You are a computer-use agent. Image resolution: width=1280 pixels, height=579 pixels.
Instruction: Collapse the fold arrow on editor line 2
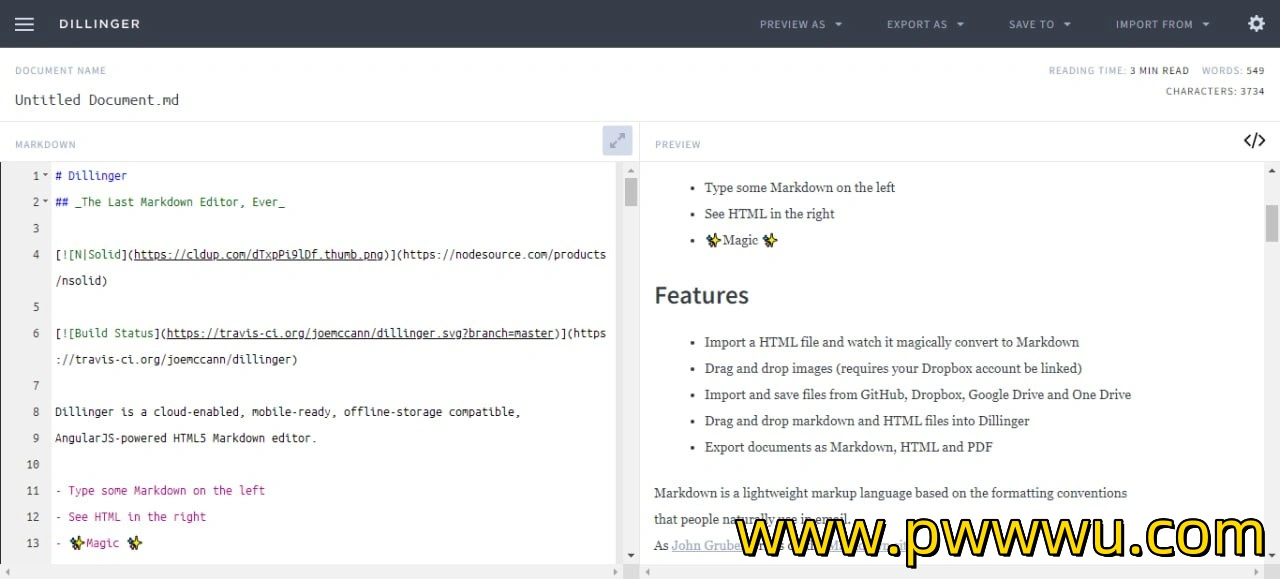[x=46, y=202]
